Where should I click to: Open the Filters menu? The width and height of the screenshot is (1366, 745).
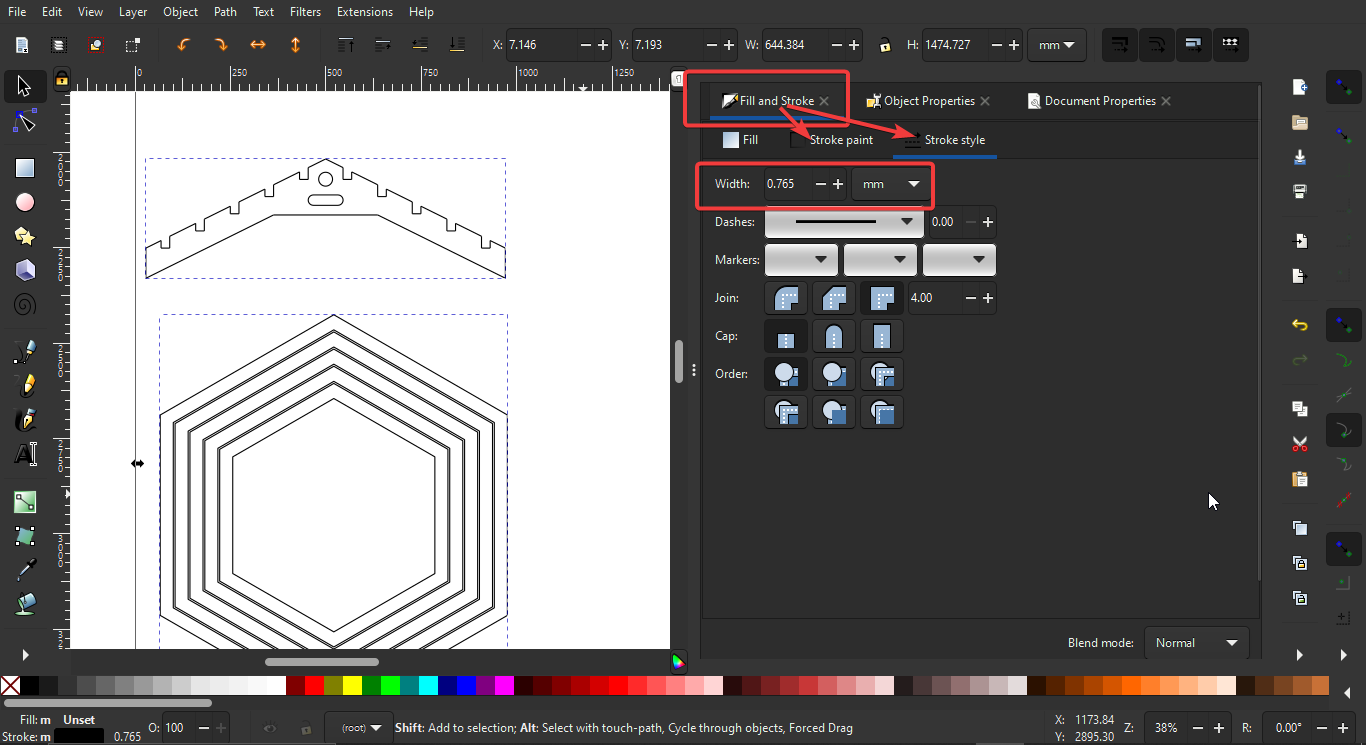305,12
